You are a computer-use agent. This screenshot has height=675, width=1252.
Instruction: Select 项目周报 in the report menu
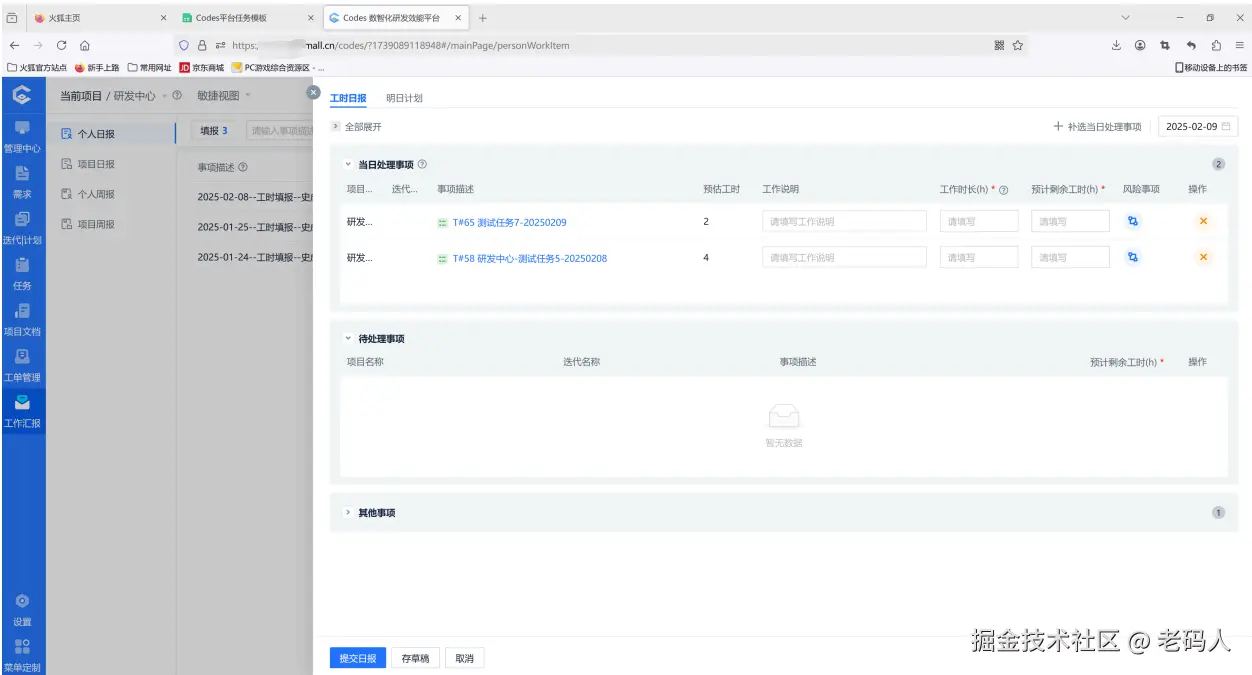pos(110,224)
